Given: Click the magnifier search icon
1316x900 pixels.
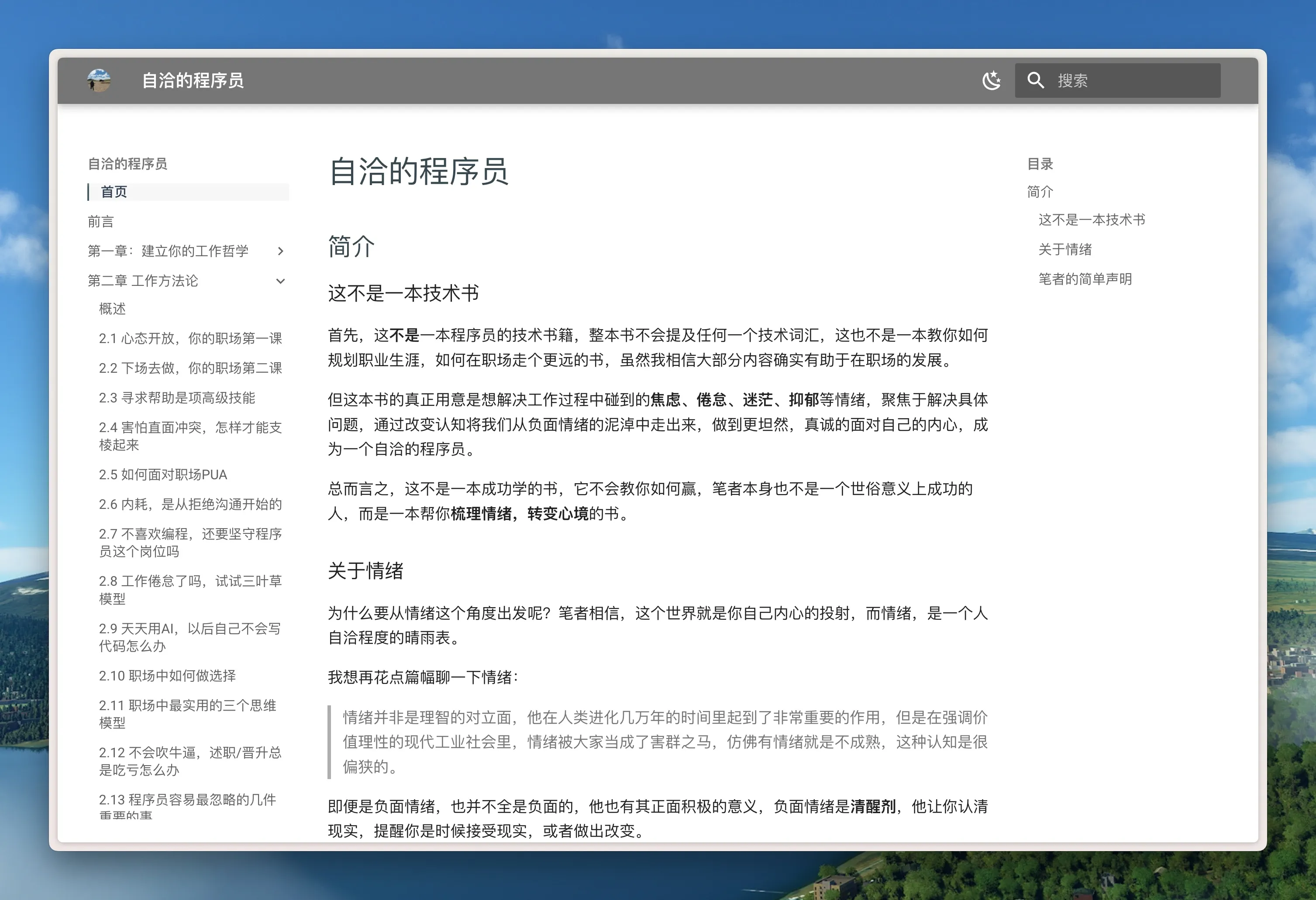Looking at the screenshot, I should point(1035,80).
